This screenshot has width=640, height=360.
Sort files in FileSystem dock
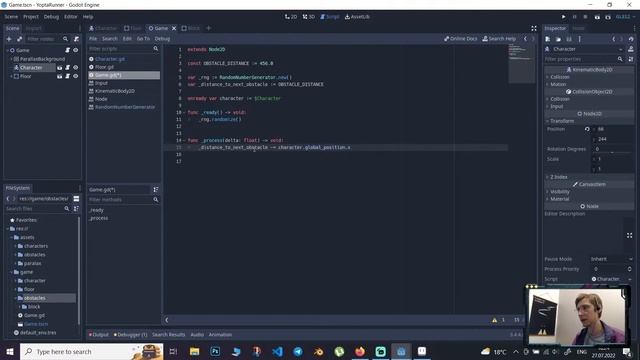click(76, 209)
